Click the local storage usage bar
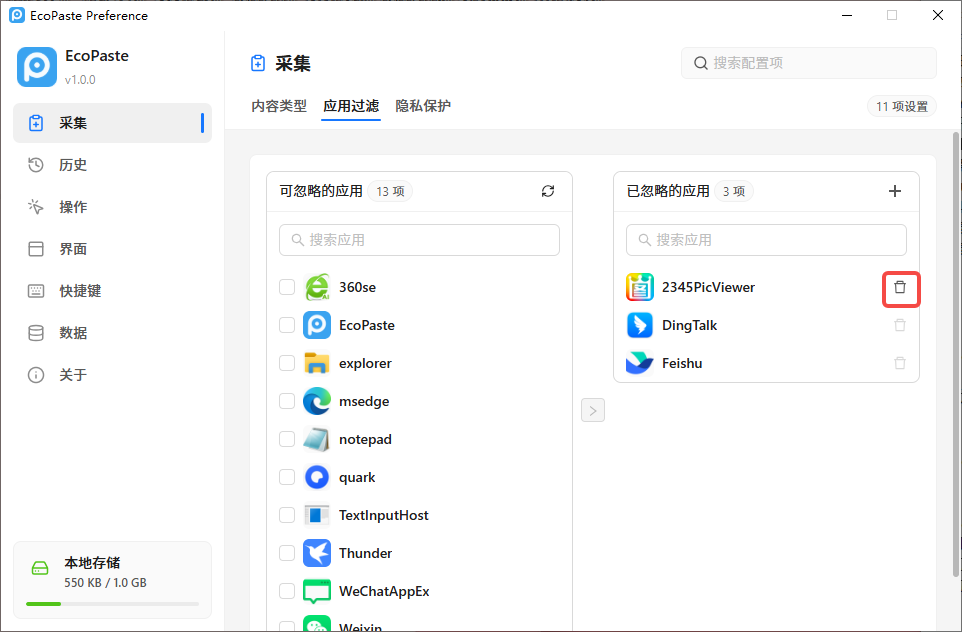This screenshot has width=962, height=632. click(112, 604)
